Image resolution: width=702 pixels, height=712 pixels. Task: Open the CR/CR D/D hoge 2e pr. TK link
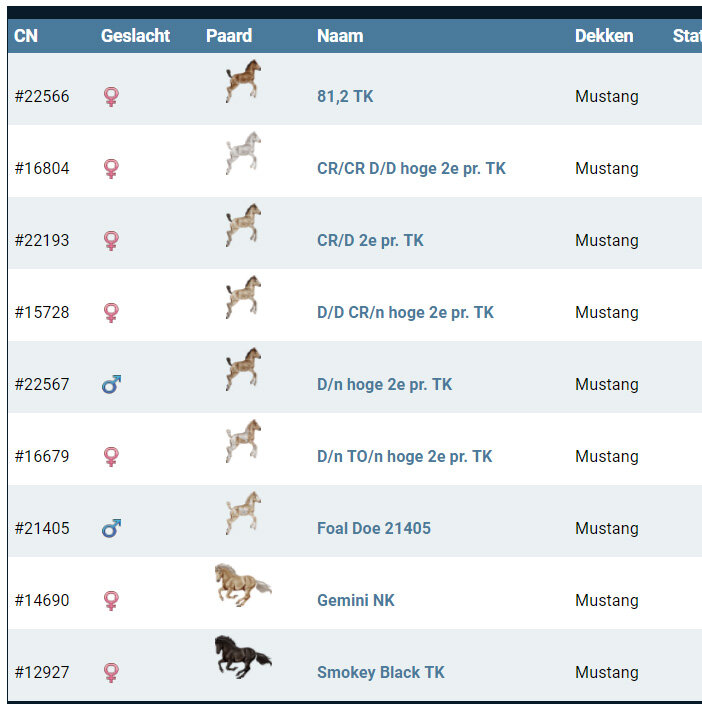[411, 169]
